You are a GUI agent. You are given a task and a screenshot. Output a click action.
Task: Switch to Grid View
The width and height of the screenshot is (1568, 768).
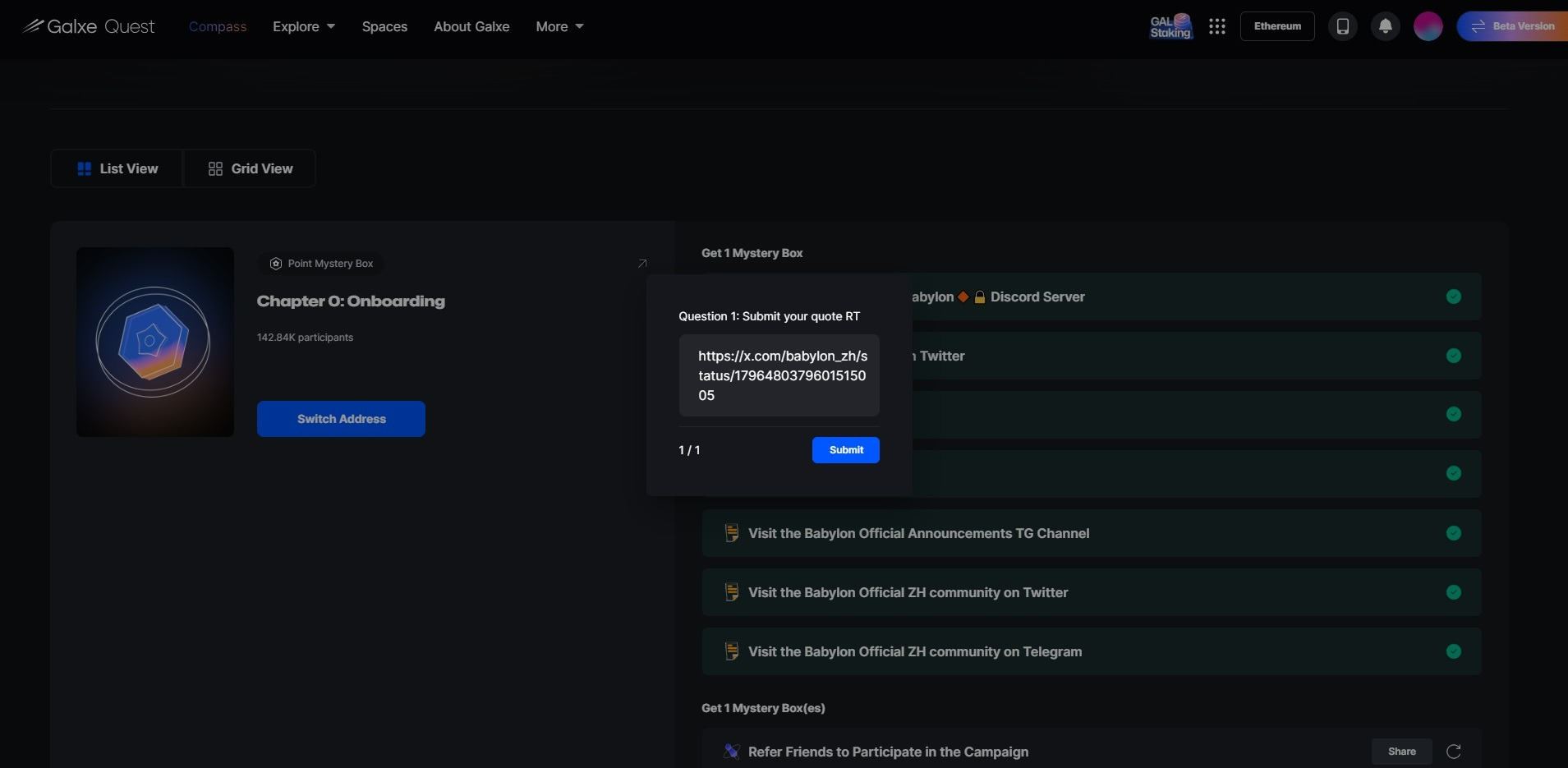pyautogui.click(x=250, y=168)
